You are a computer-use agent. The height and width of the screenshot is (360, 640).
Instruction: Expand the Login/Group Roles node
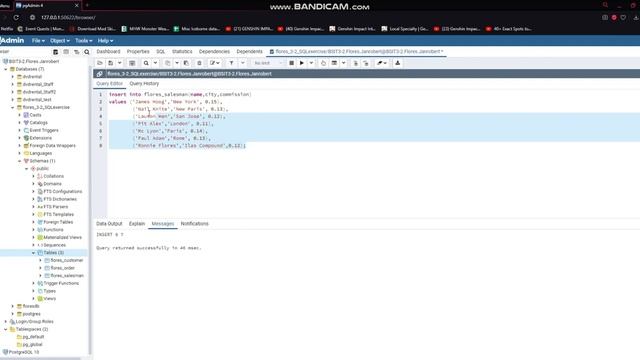[x=6, y=322]
